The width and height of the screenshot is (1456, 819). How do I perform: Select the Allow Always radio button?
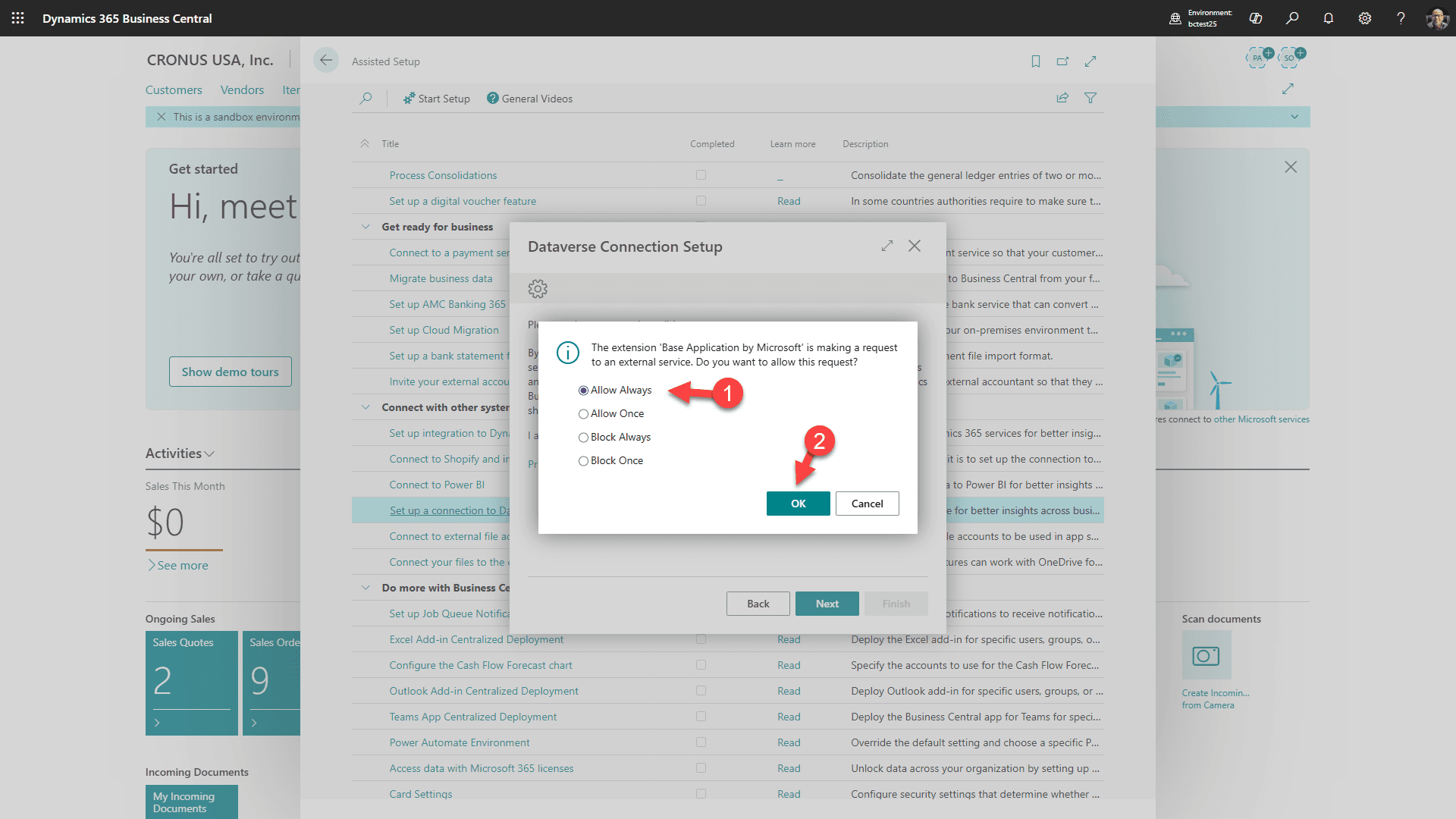583,390
